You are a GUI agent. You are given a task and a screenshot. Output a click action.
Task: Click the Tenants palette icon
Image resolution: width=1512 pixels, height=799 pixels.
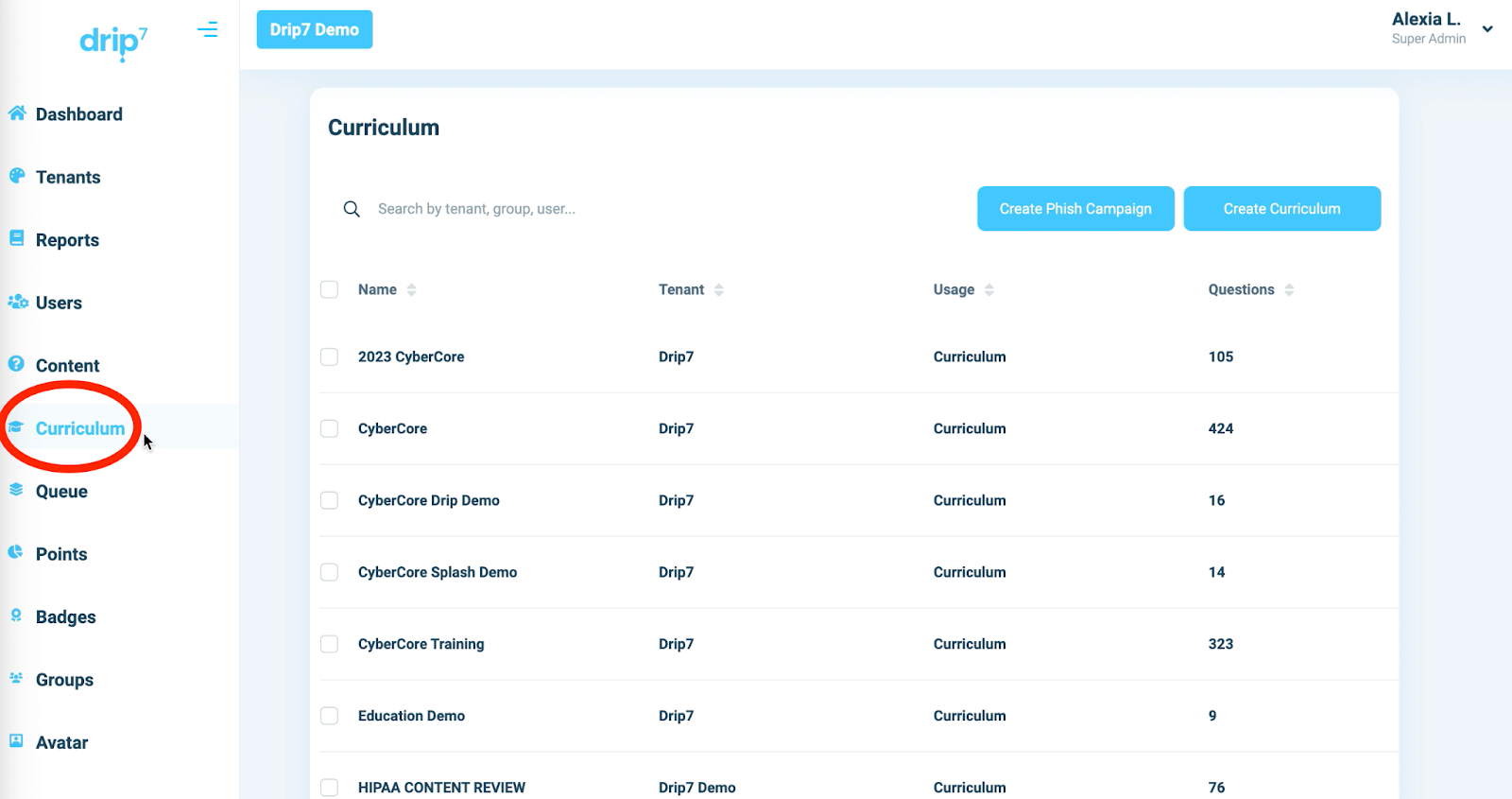tap(17, 176)
